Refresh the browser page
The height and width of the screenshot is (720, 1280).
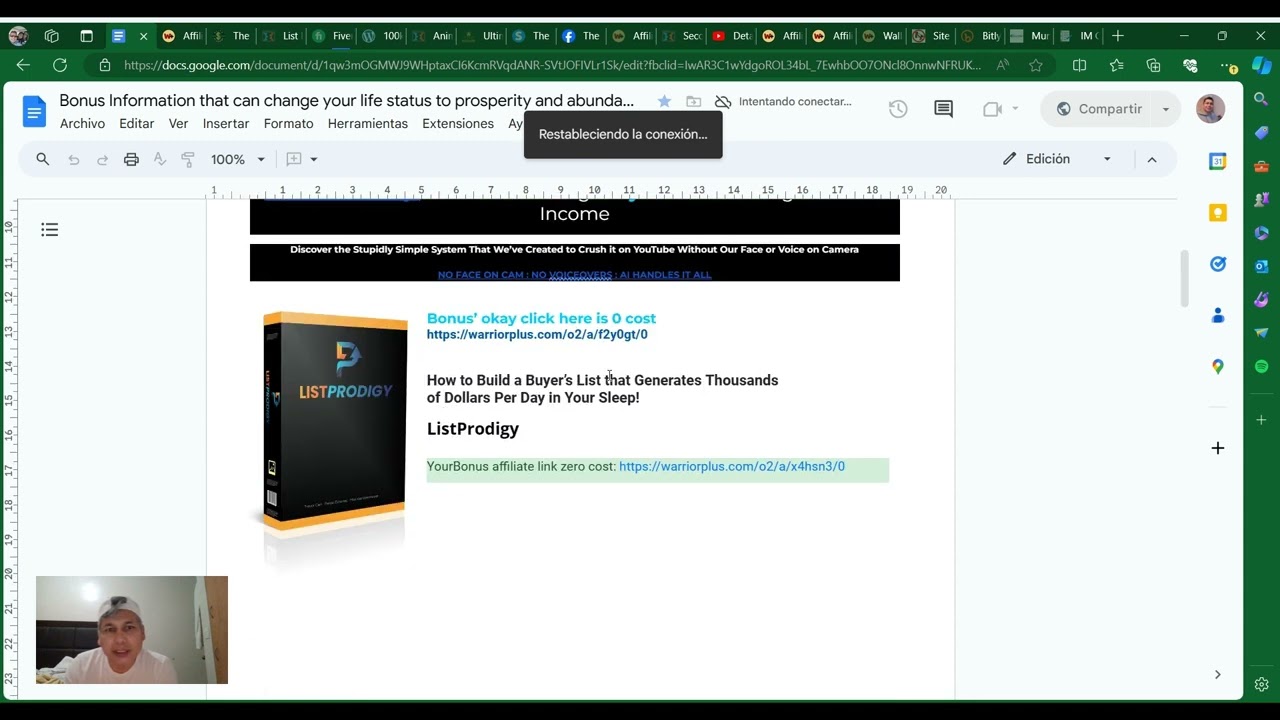tap(60, 65)
